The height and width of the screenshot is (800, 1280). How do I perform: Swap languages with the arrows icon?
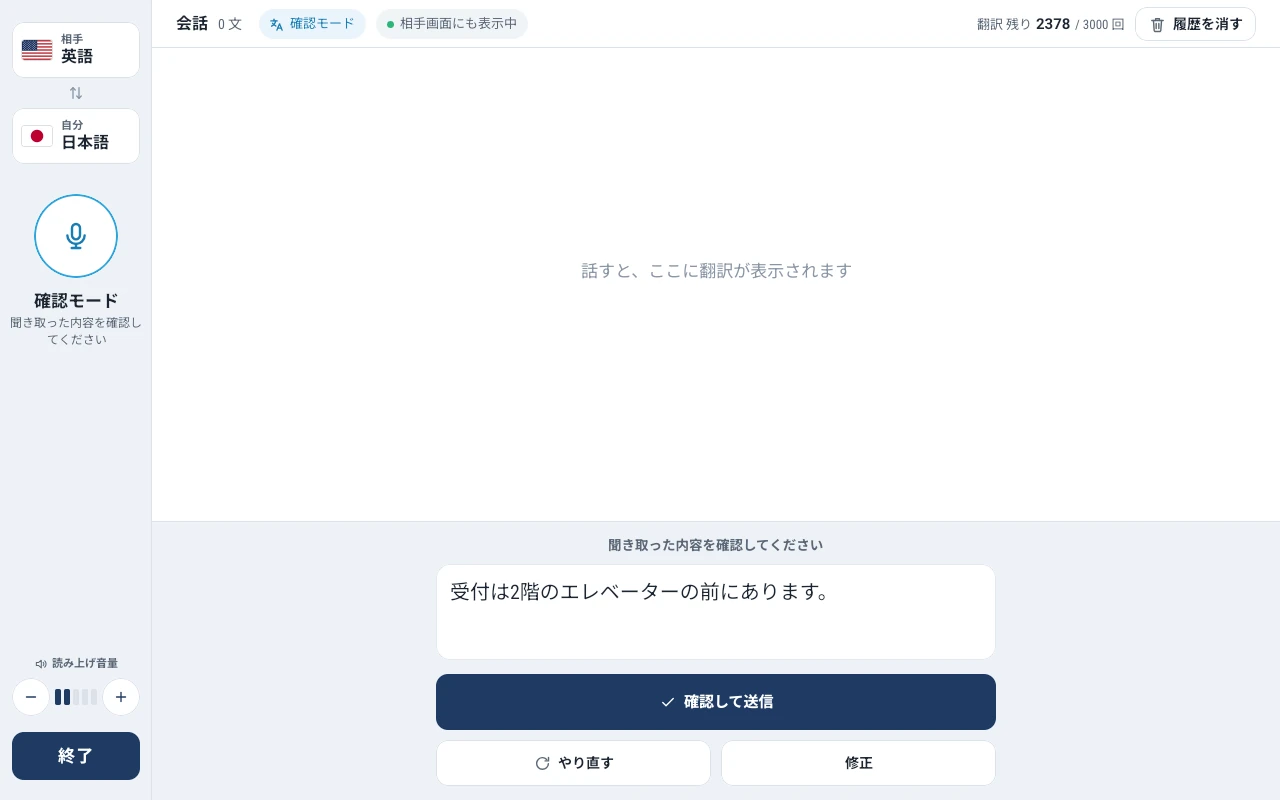click(76, 93)
